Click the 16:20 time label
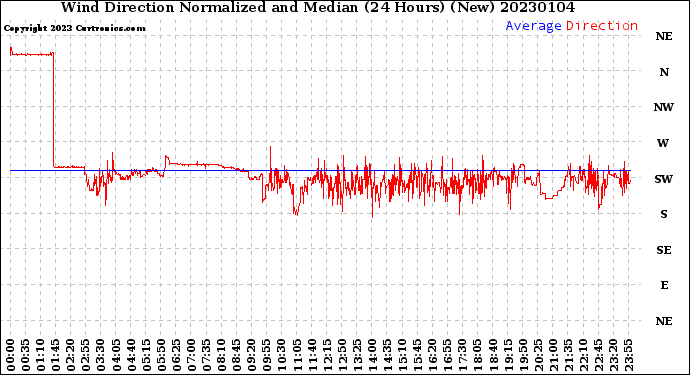The width and height of the screenshot is (690, 375). pos(433,355)
